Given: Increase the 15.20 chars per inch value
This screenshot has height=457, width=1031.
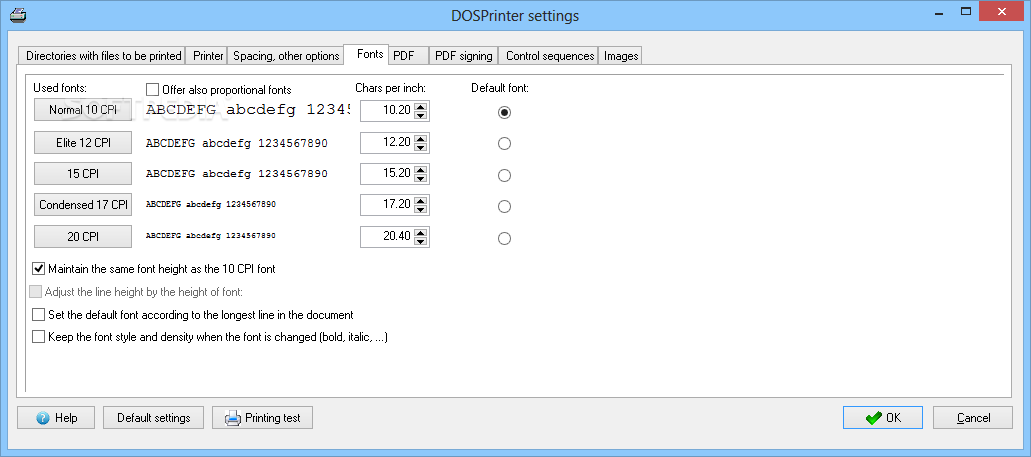Looking at the screenshot, I should pos(421,169).
